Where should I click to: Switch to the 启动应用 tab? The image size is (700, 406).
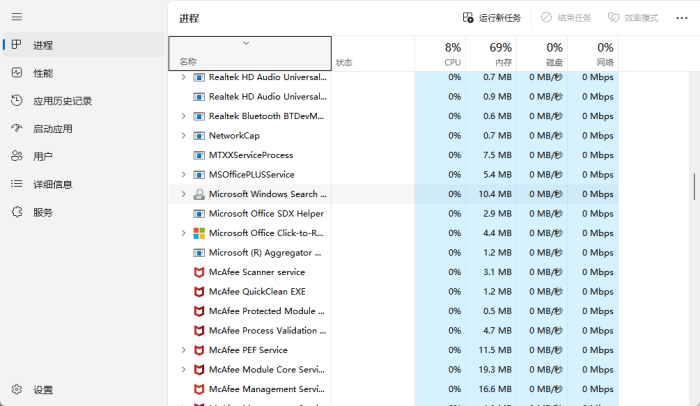(x=84, y=128)
